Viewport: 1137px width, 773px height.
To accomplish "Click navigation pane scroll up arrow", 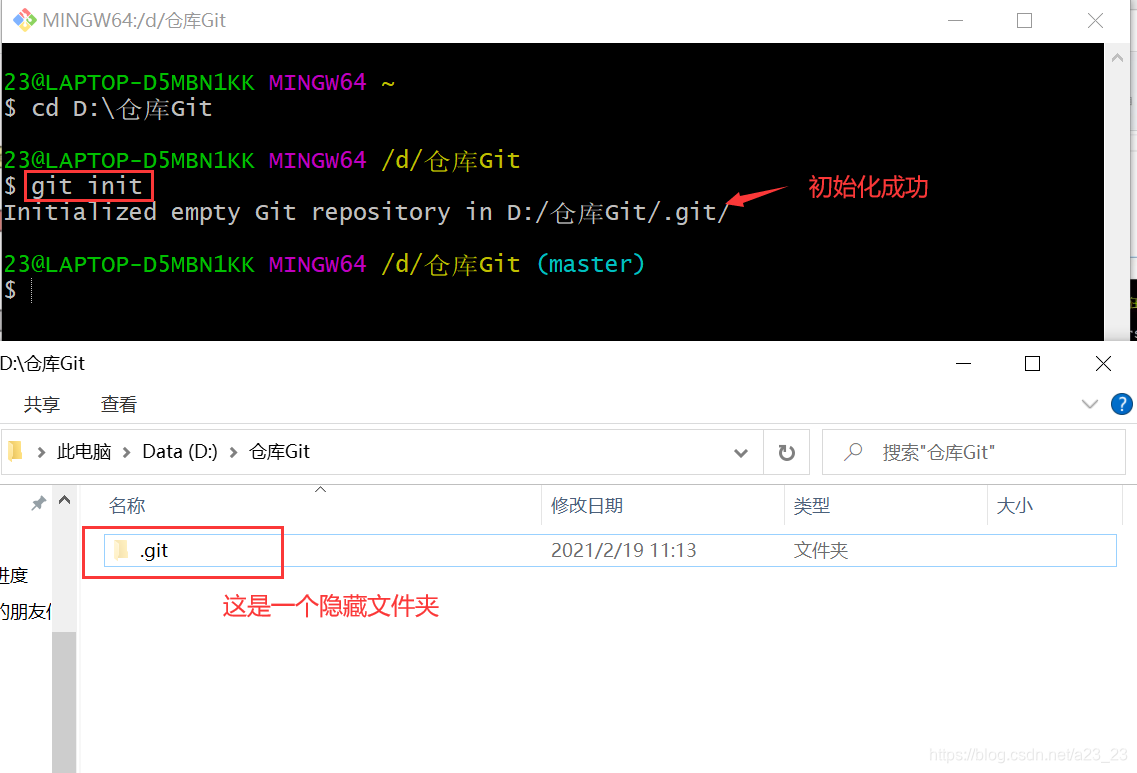I will [65, 500].
